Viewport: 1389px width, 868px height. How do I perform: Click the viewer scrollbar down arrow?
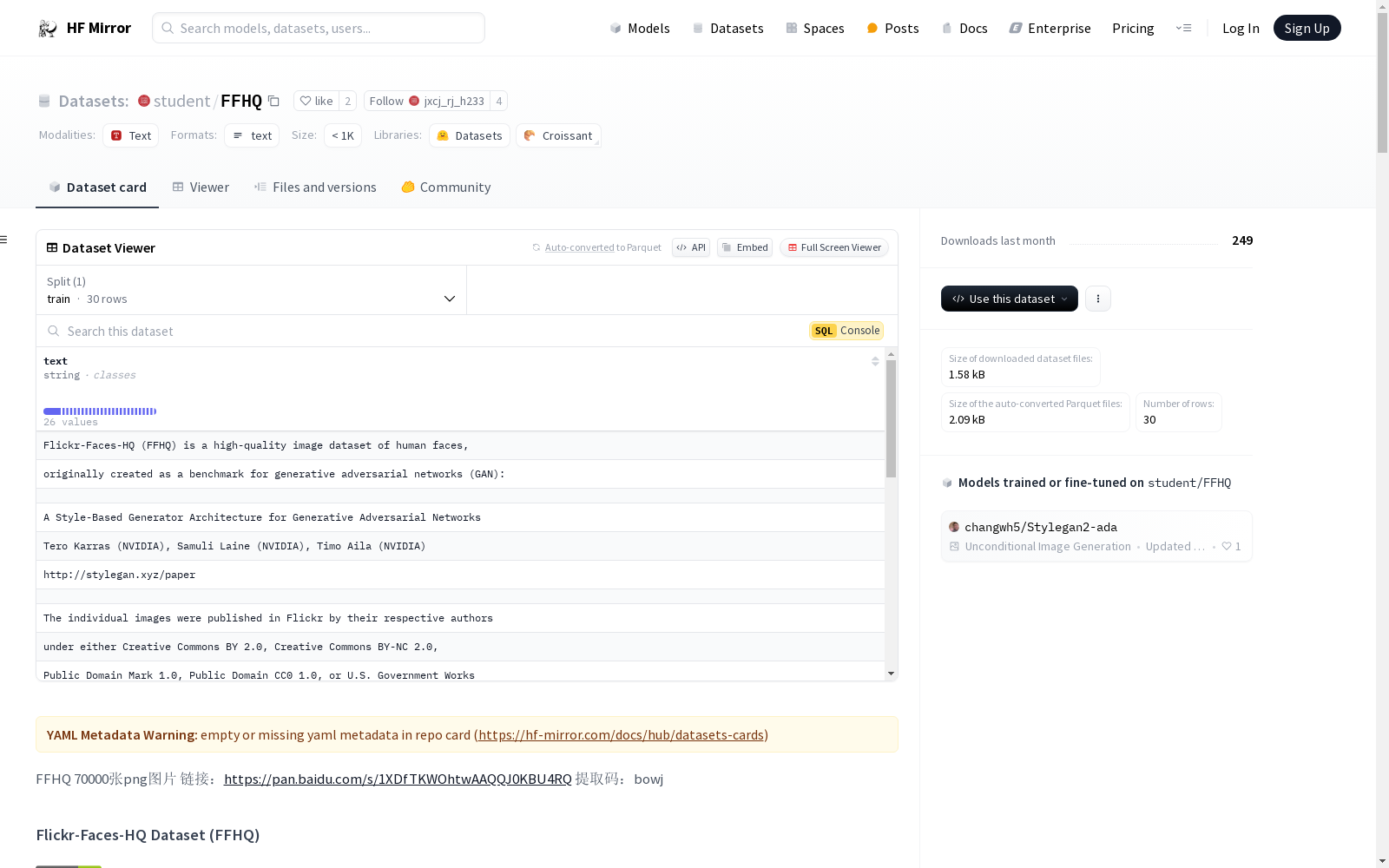click(x=891, y=674)
